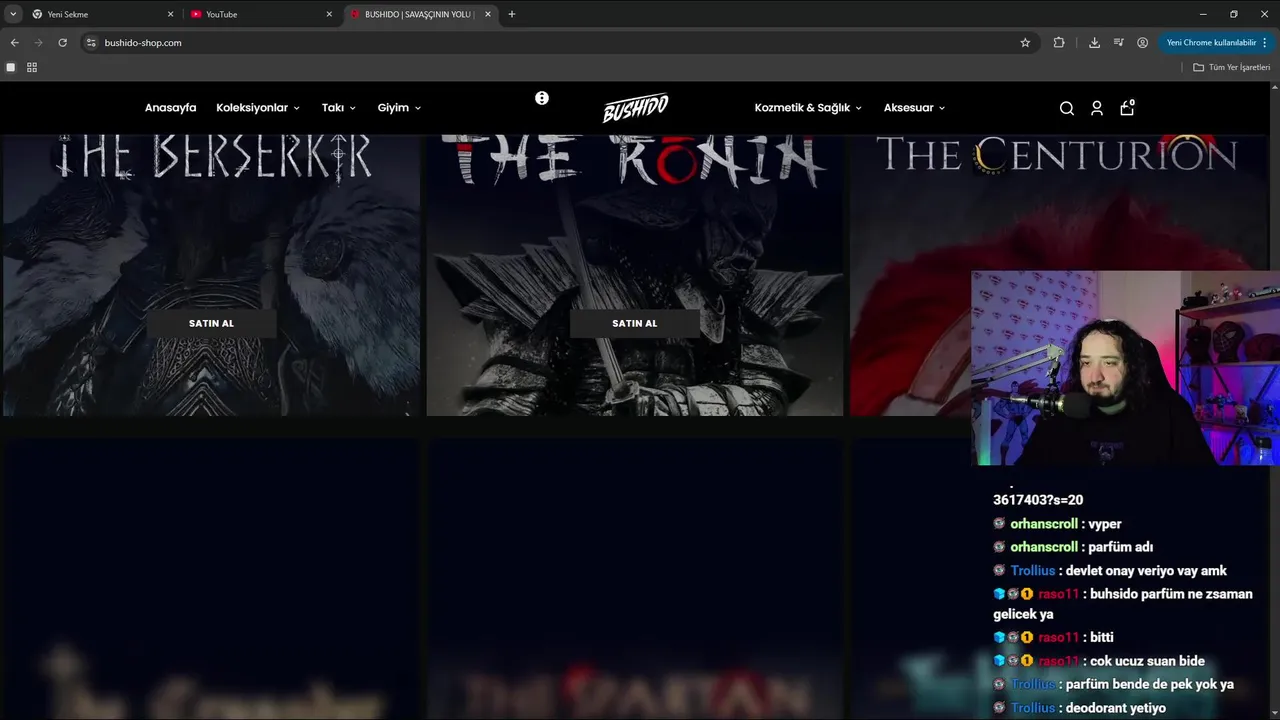The image size is (1280, 720).
Task: Go to Anasayfa menu link
Action: [170, 108]
